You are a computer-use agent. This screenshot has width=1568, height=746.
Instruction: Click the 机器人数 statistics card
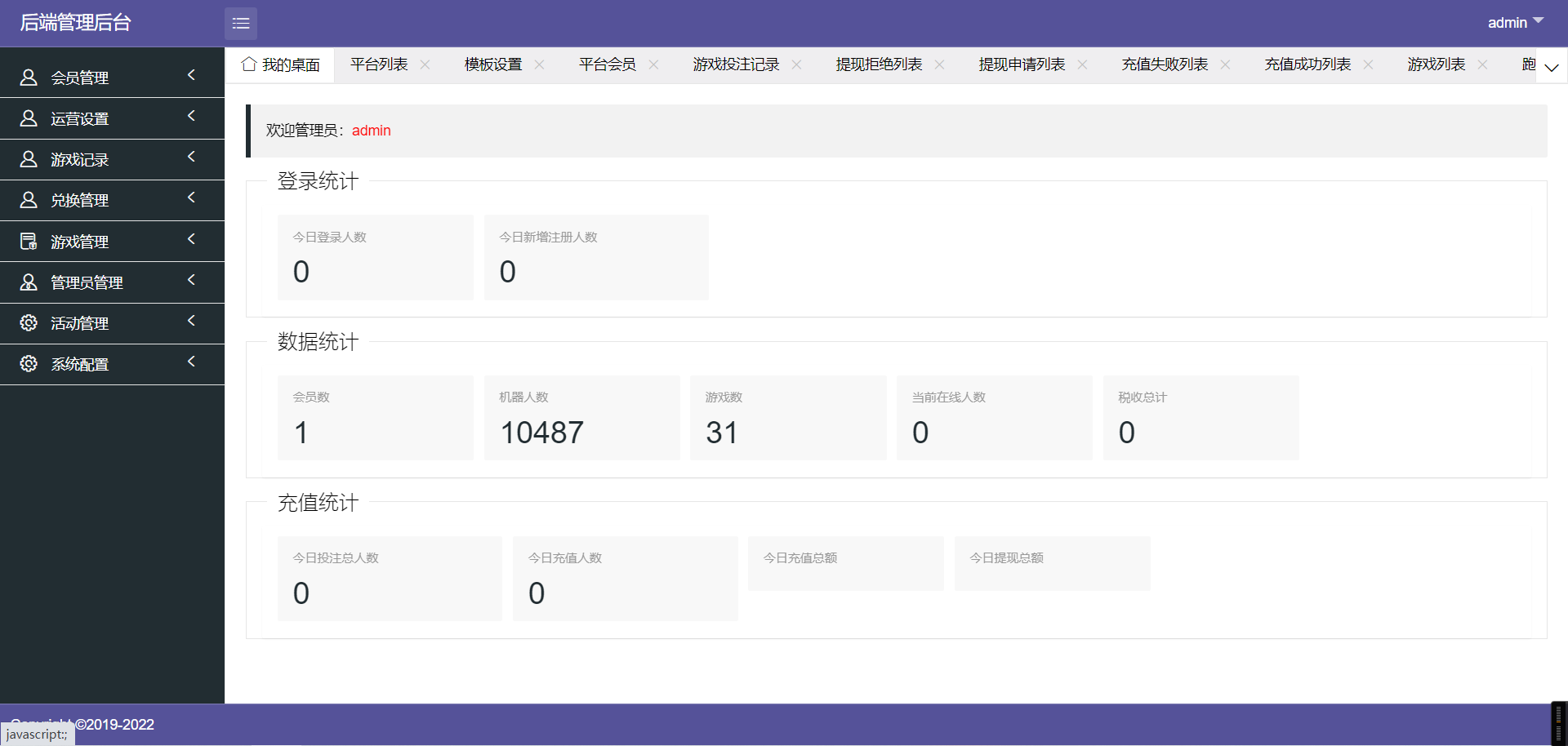(581, 418)
